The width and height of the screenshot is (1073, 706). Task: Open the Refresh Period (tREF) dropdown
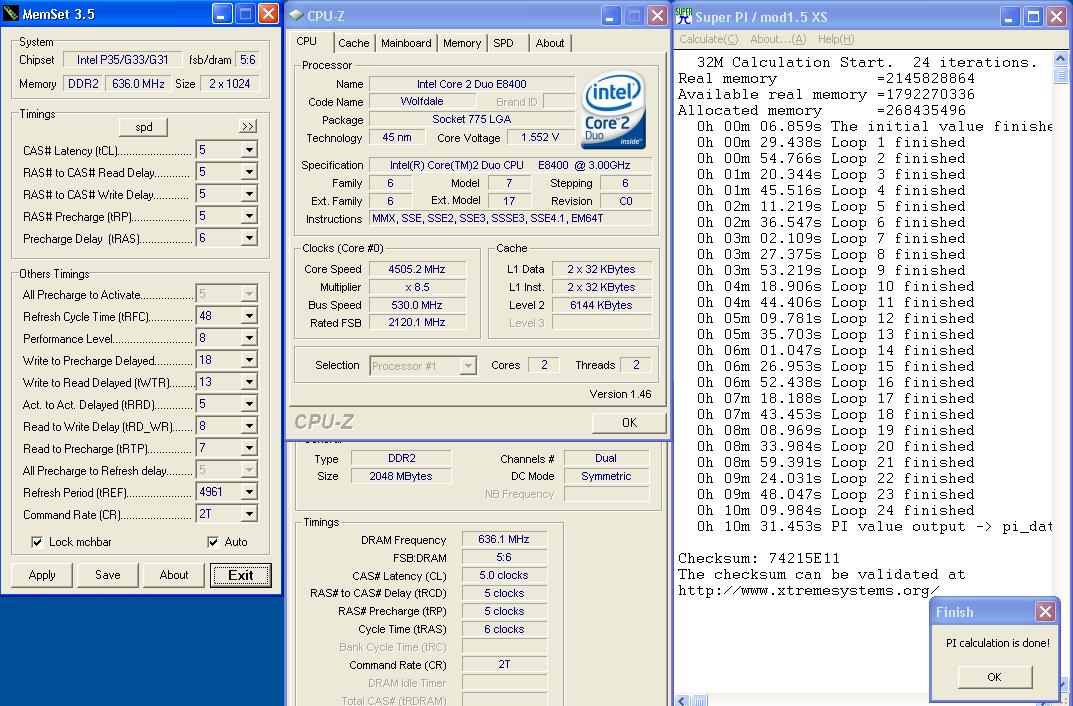pos(249,492)
